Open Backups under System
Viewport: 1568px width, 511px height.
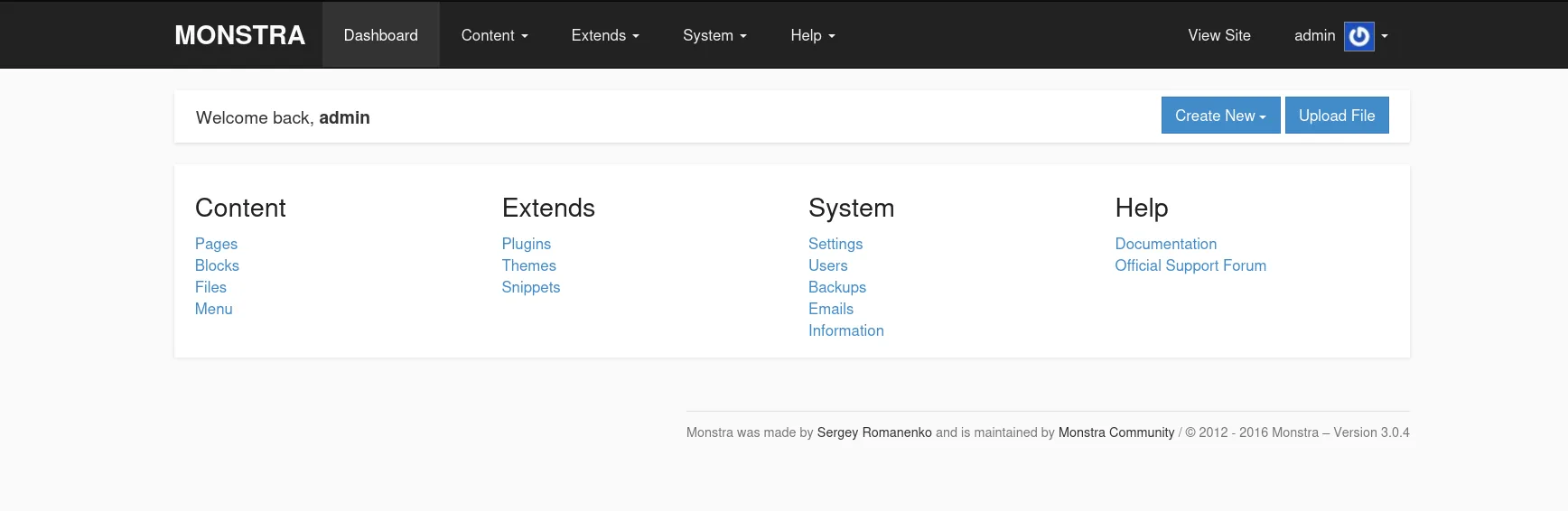click(837, 287)
